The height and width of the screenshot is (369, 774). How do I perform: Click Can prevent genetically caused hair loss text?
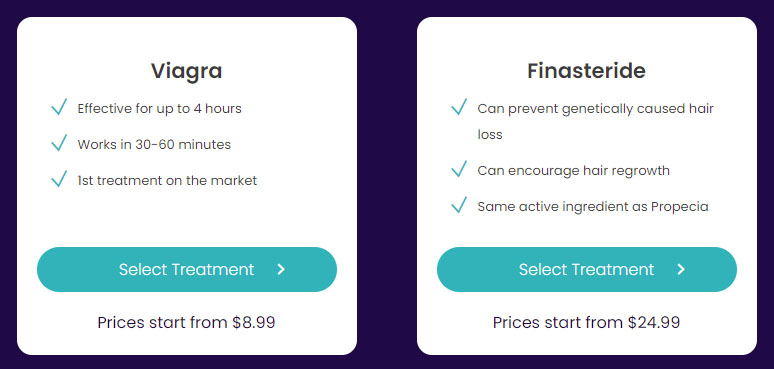tap(596, 121)
